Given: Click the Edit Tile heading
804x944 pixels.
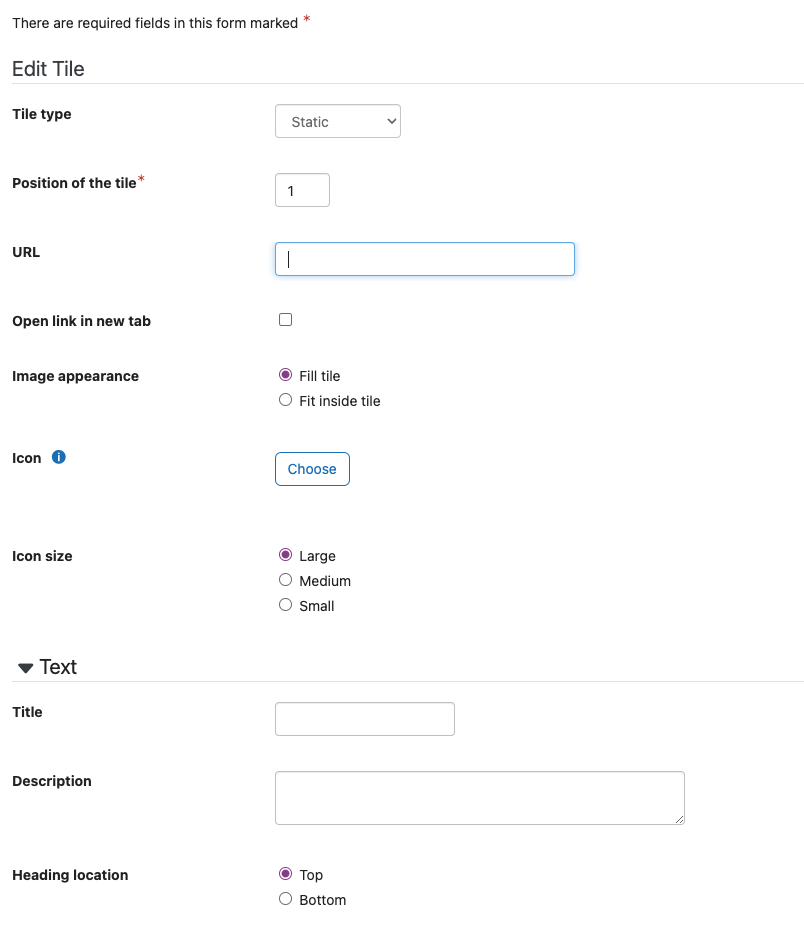Looking at the screenshot, I should 48,69.
